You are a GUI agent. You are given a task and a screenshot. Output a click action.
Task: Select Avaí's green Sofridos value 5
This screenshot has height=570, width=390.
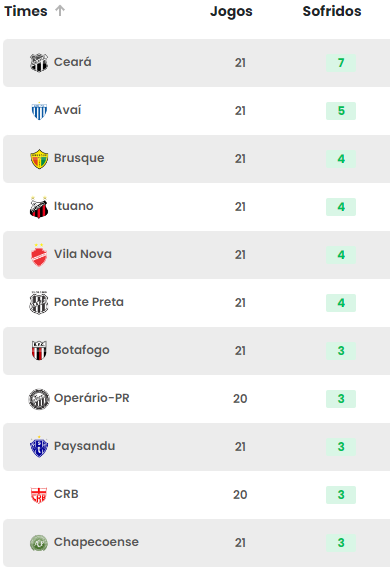(341, 111)
